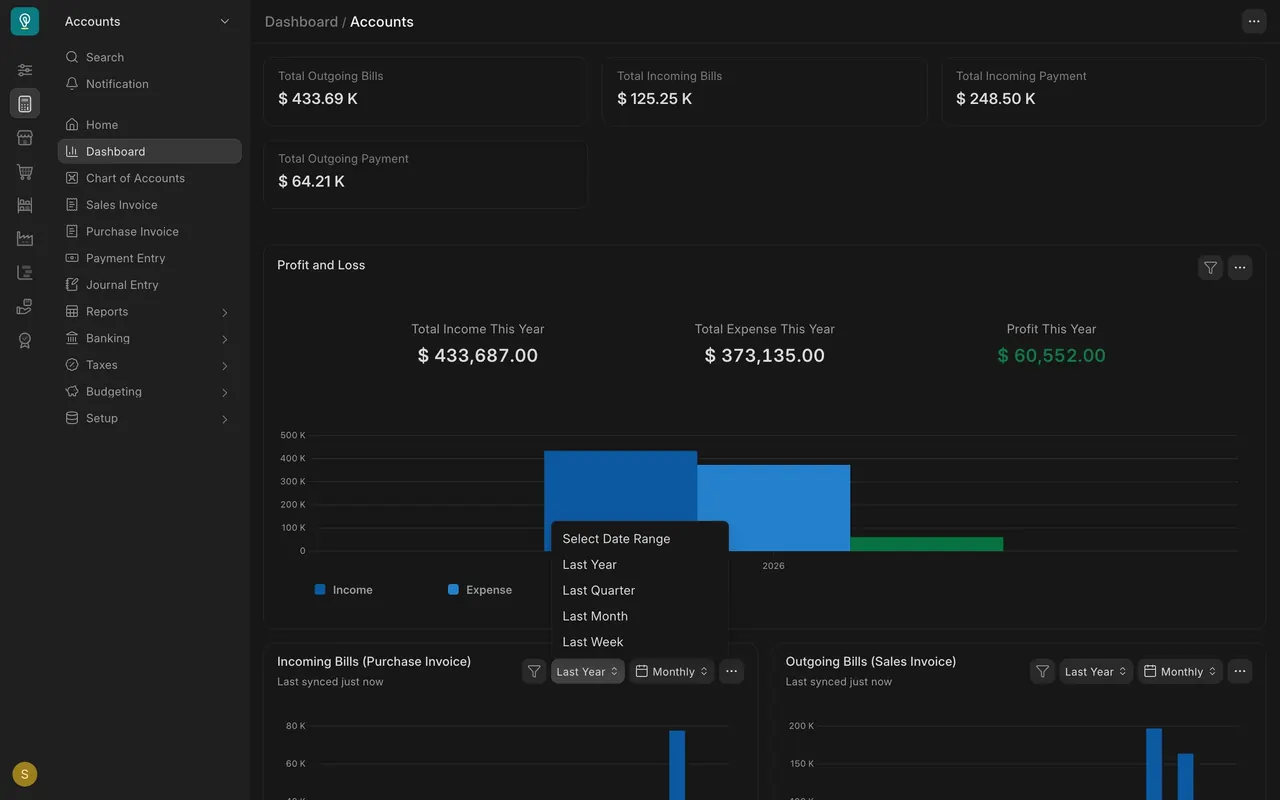
Task: Click the Expense legend color swatch
Action: click(453, 590)
